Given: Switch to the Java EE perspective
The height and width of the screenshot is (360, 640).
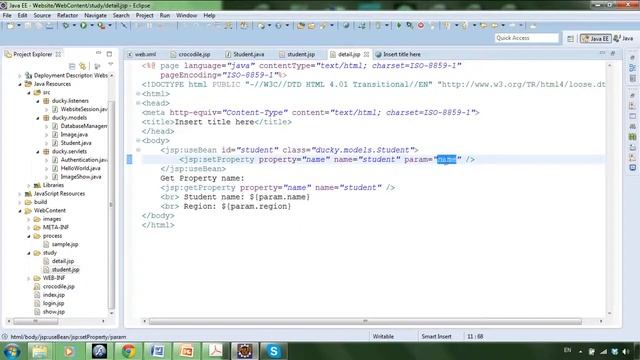Looking at the screenshot, I should 596,38.
